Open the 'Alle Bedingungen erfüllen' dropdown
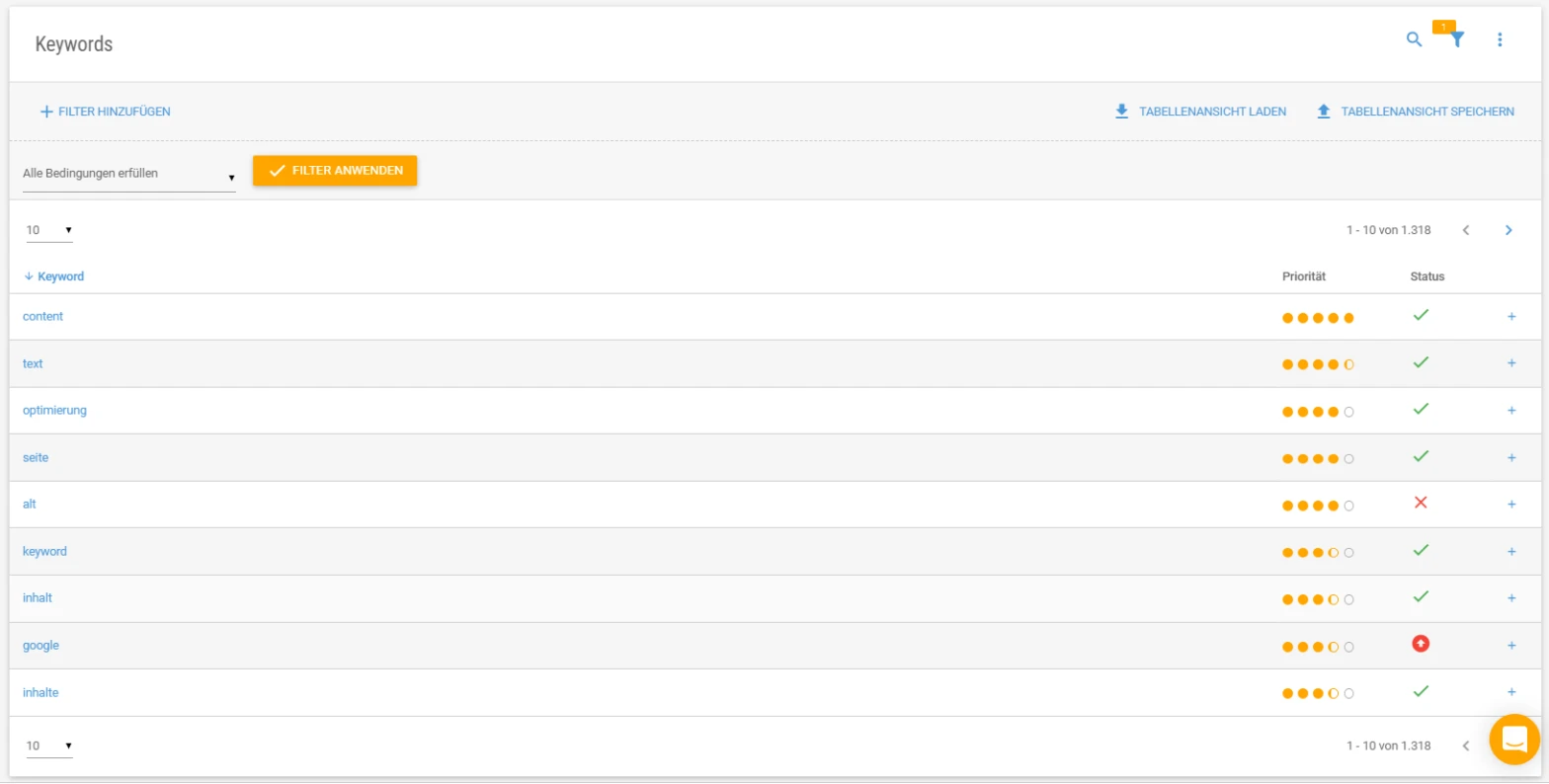This screenshot has height=784, width=1549. coord(128,174)
